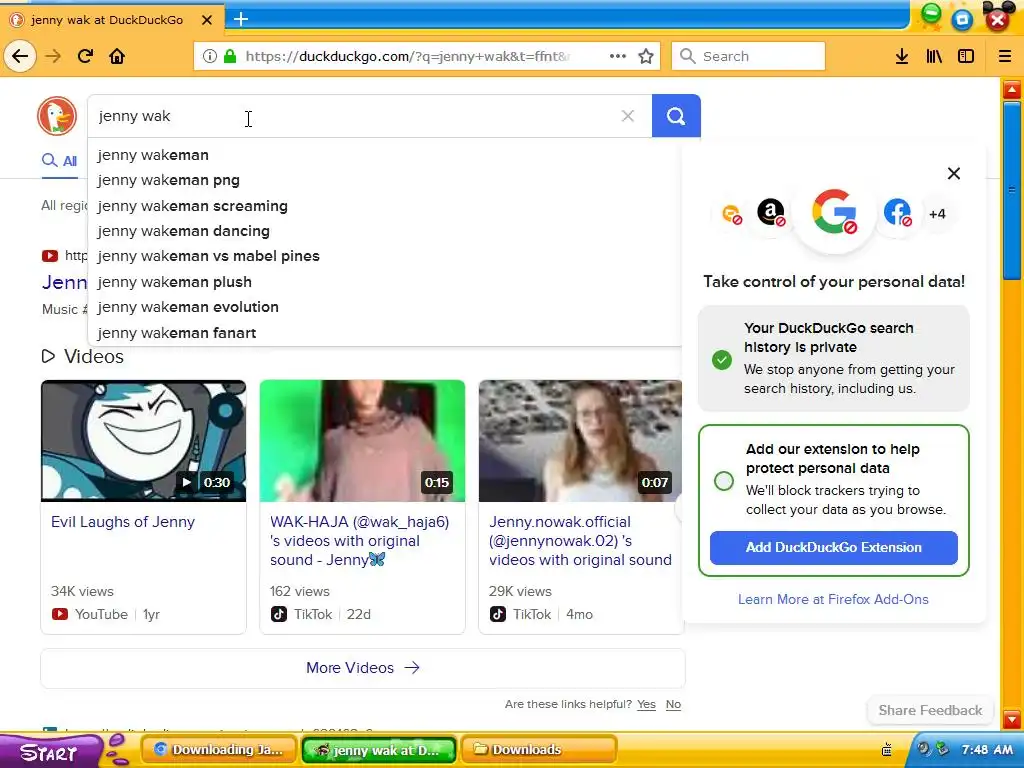Open 'Evil Laughs of Jenny' title link
The height and width of the screenshot is (768, 1024).
(123, 522)
